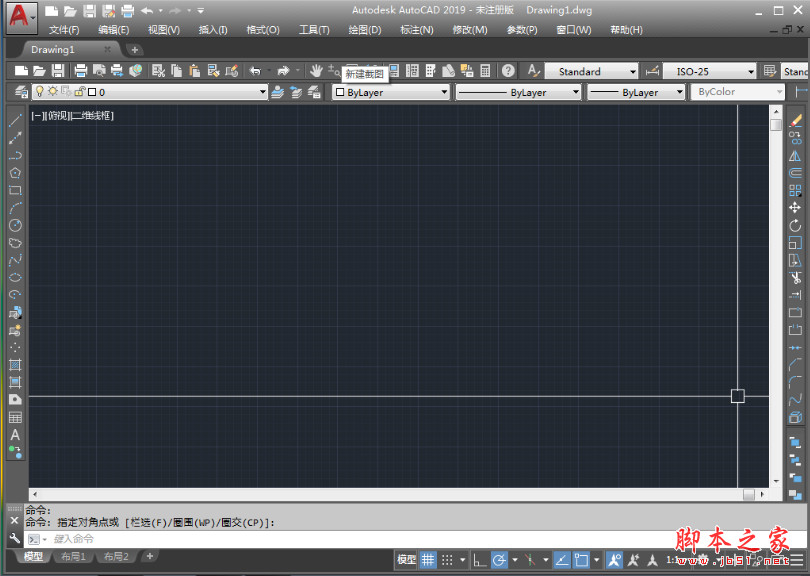Activate the Pan tool on the toolbar
Screen dimensions: 810x576
316,71
